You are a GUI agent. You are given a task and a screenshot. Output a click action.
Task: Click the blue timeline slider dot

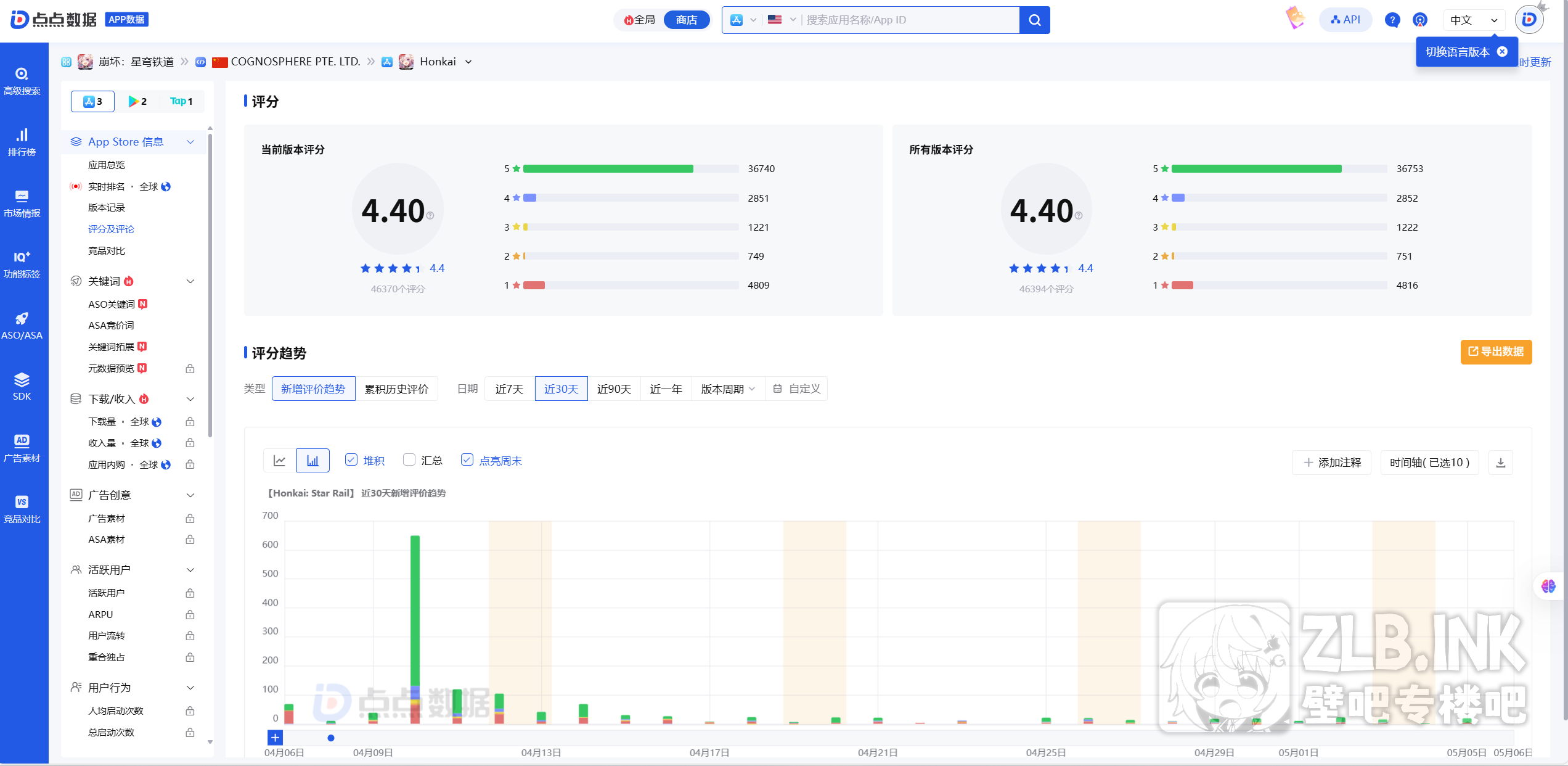pos(331,738)
